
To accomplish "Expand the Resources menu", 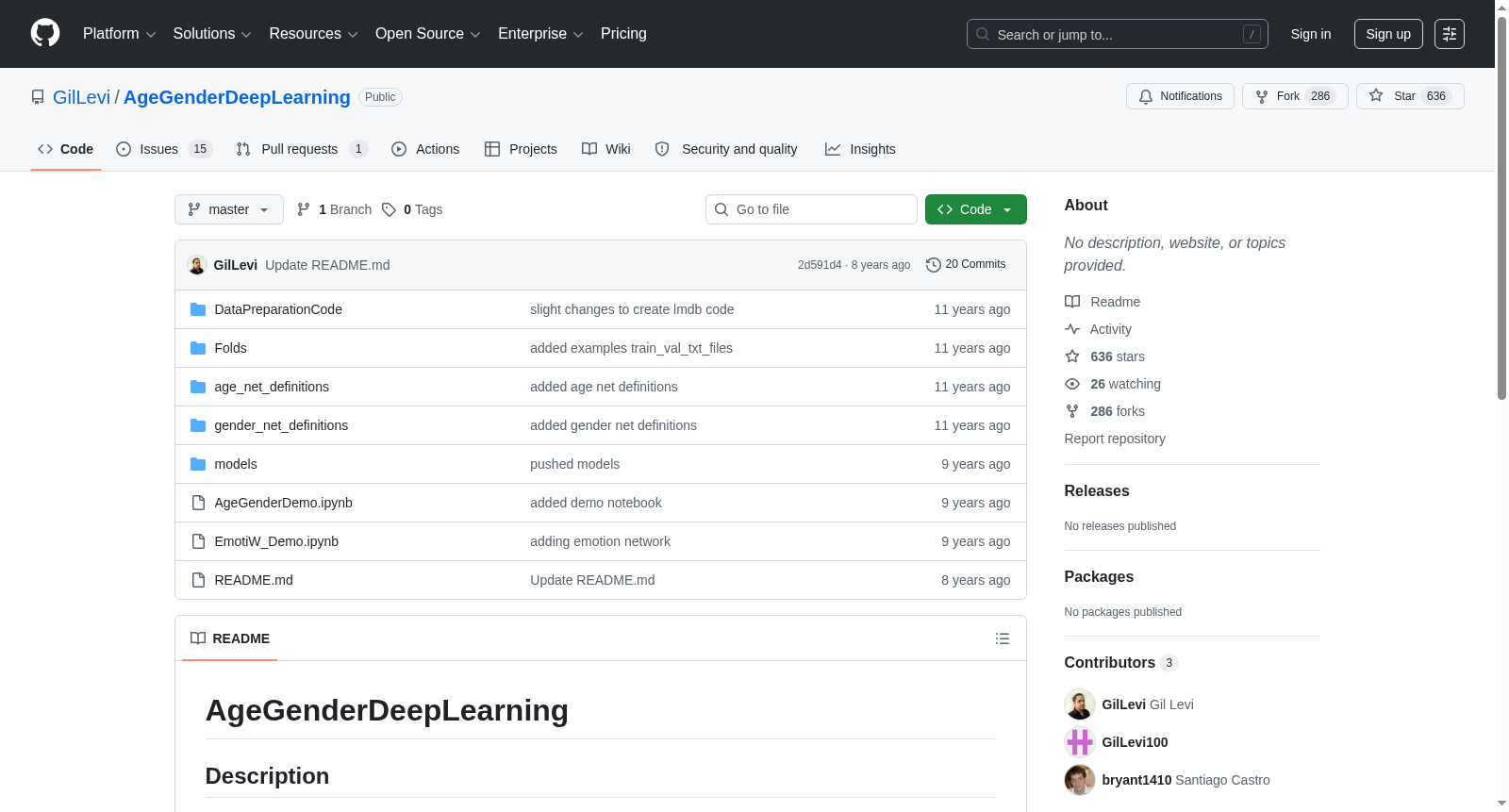I will (x=313, y=34).
